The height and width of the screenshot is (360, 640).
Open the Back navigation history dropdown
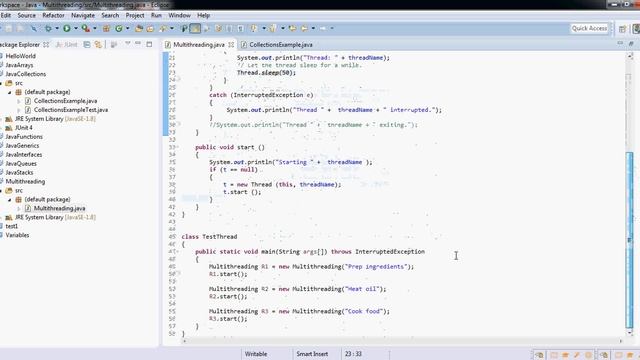tap(313, 28)
